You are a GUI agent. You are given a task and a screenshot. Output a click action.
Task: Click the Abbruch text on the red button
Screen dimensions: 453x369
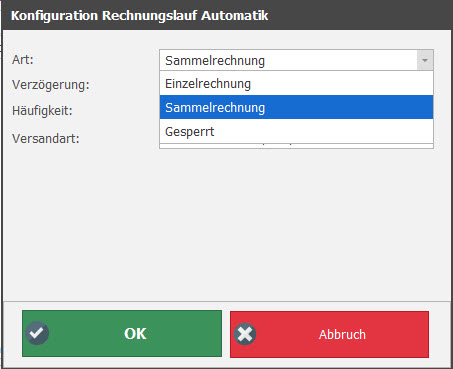tap(342, 334)
